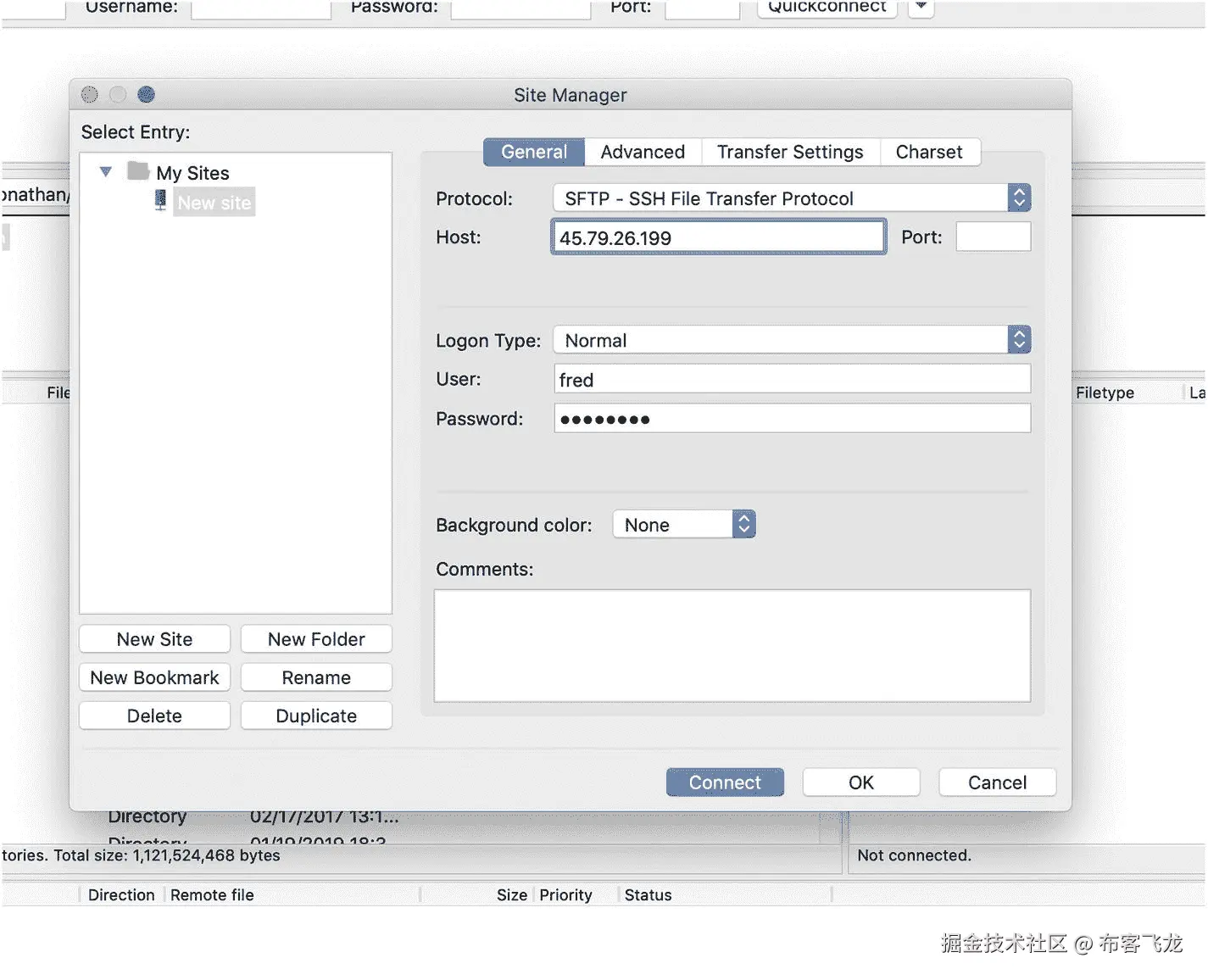Click the Not connected status text
1208x980 pixels.
914,855
